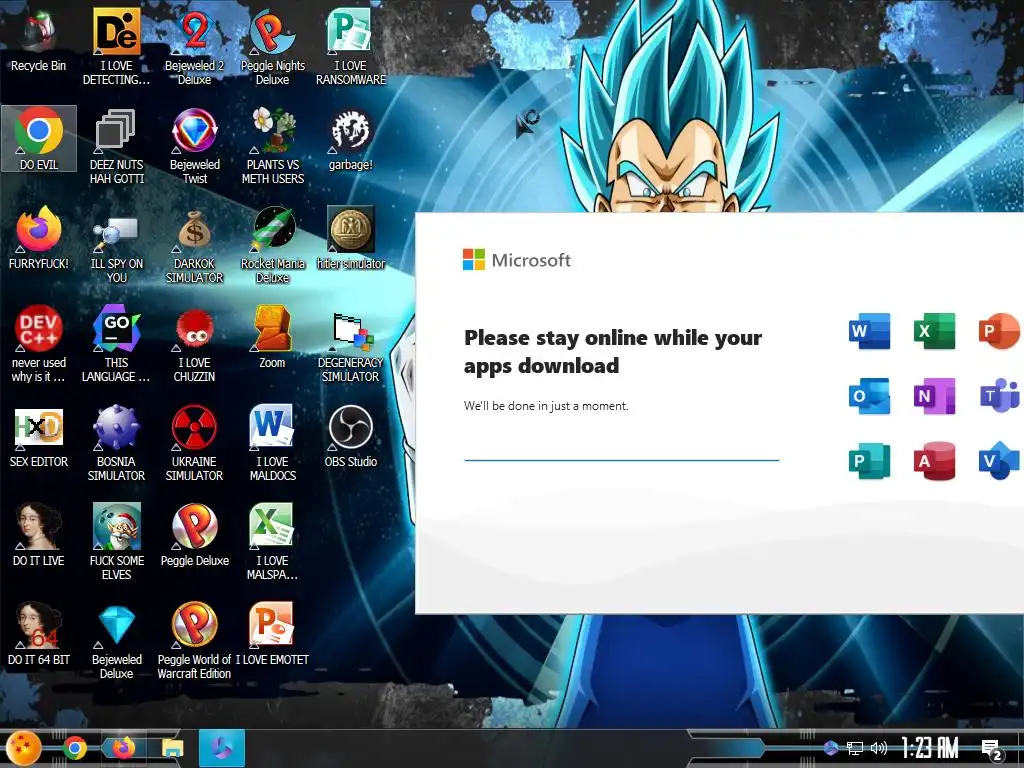
Task: Click the download progress bar in installer
Action: [621, 460]
